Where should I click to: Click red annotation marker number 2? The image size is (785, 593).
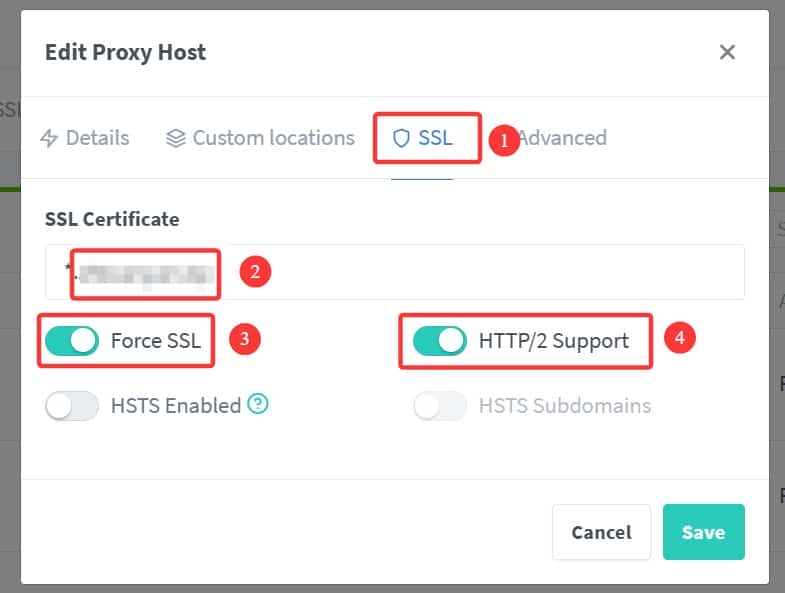(x=254, y=271)
